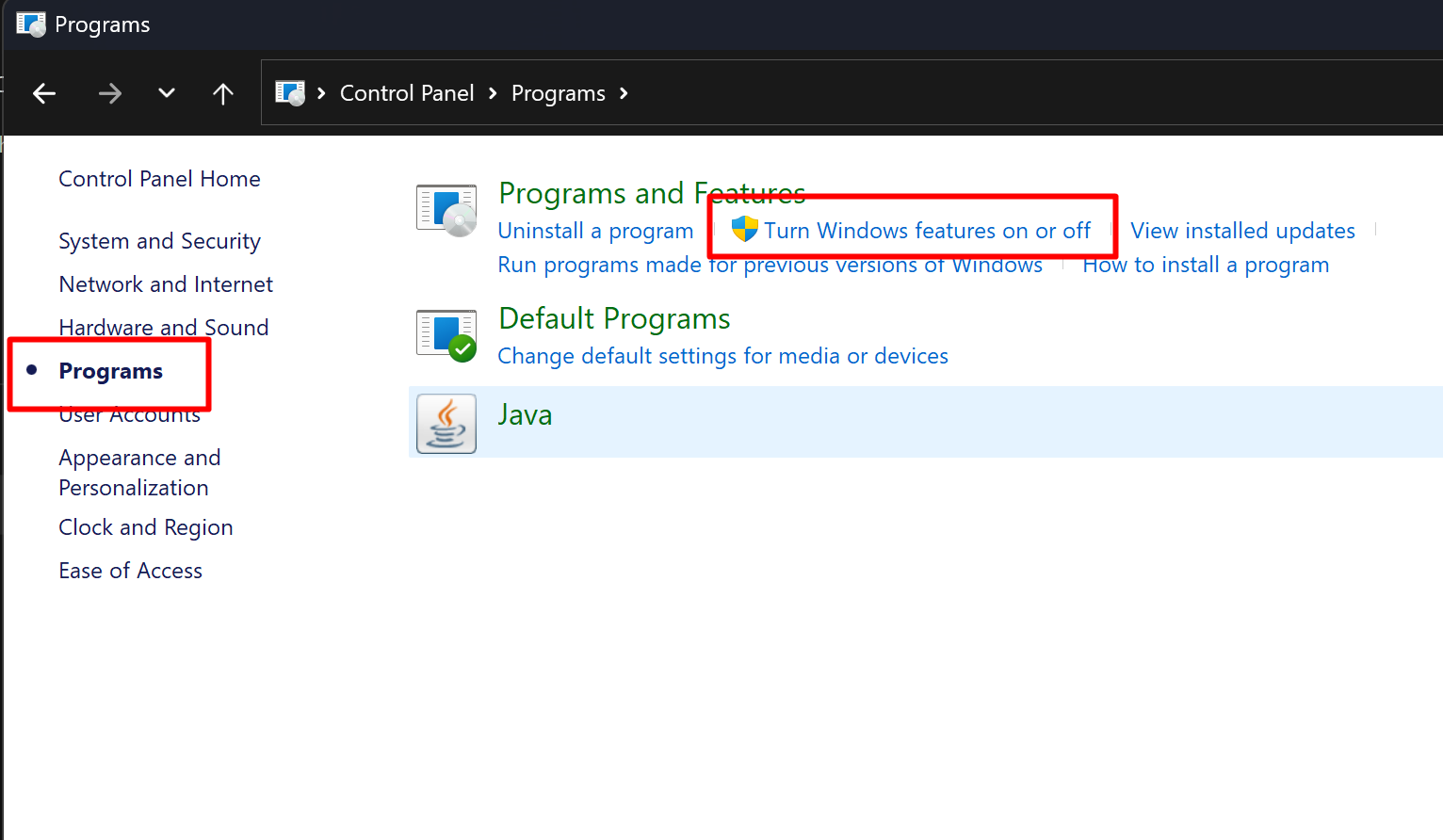Viewport: 1443px width, 840px height.
Task: Click the forward navigation arrow
Action: (110, 93)
